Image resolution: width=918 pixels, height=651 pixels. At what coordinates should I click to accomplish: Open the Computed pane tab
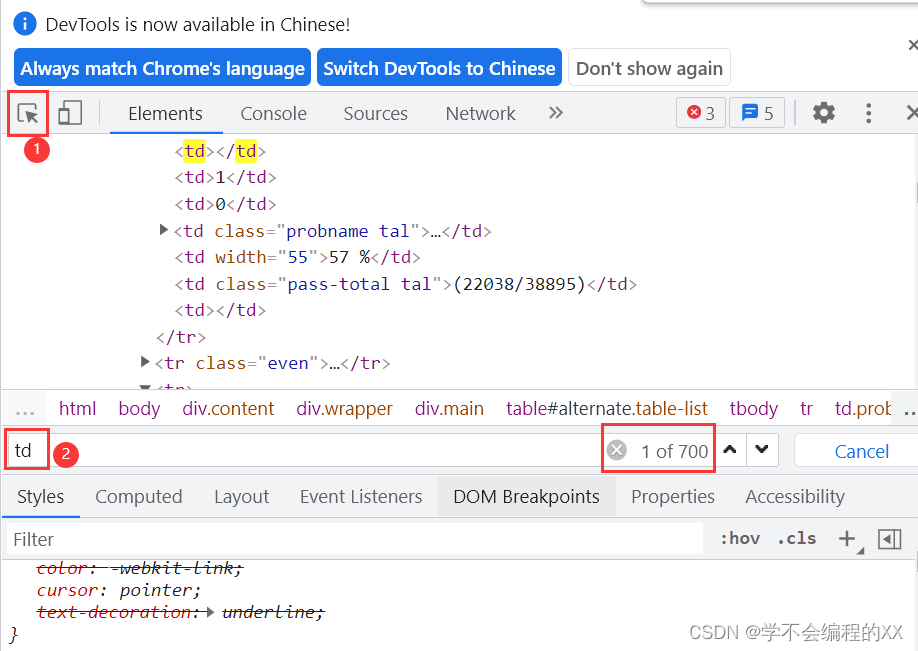pyautogui.click(x=139, y=496)
